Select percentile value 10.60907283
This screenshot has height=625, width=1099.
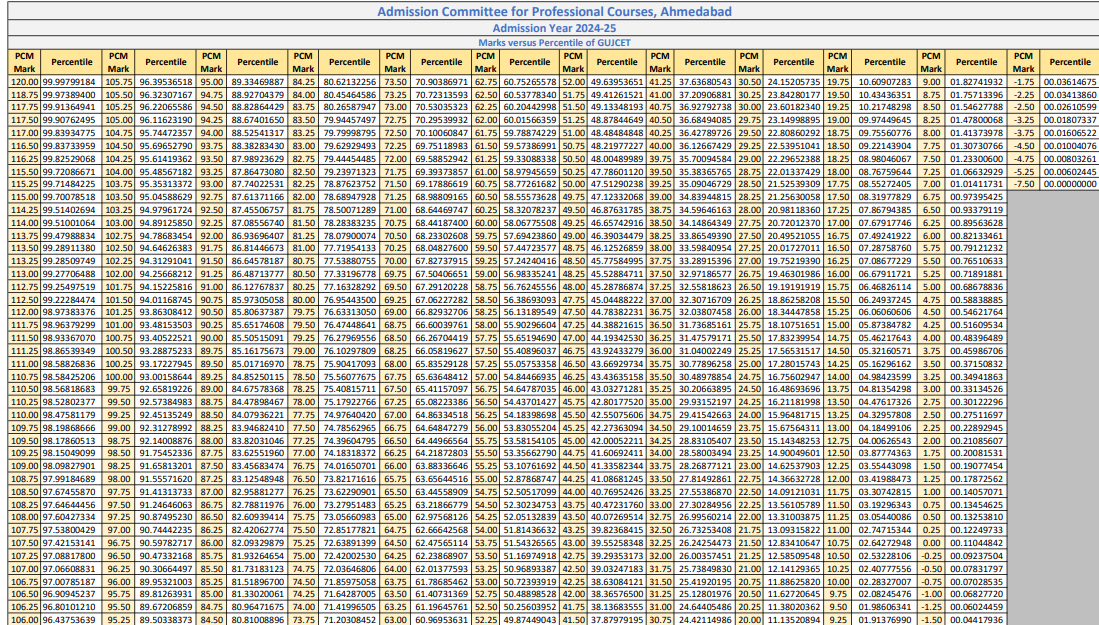(x=885, y=82)
